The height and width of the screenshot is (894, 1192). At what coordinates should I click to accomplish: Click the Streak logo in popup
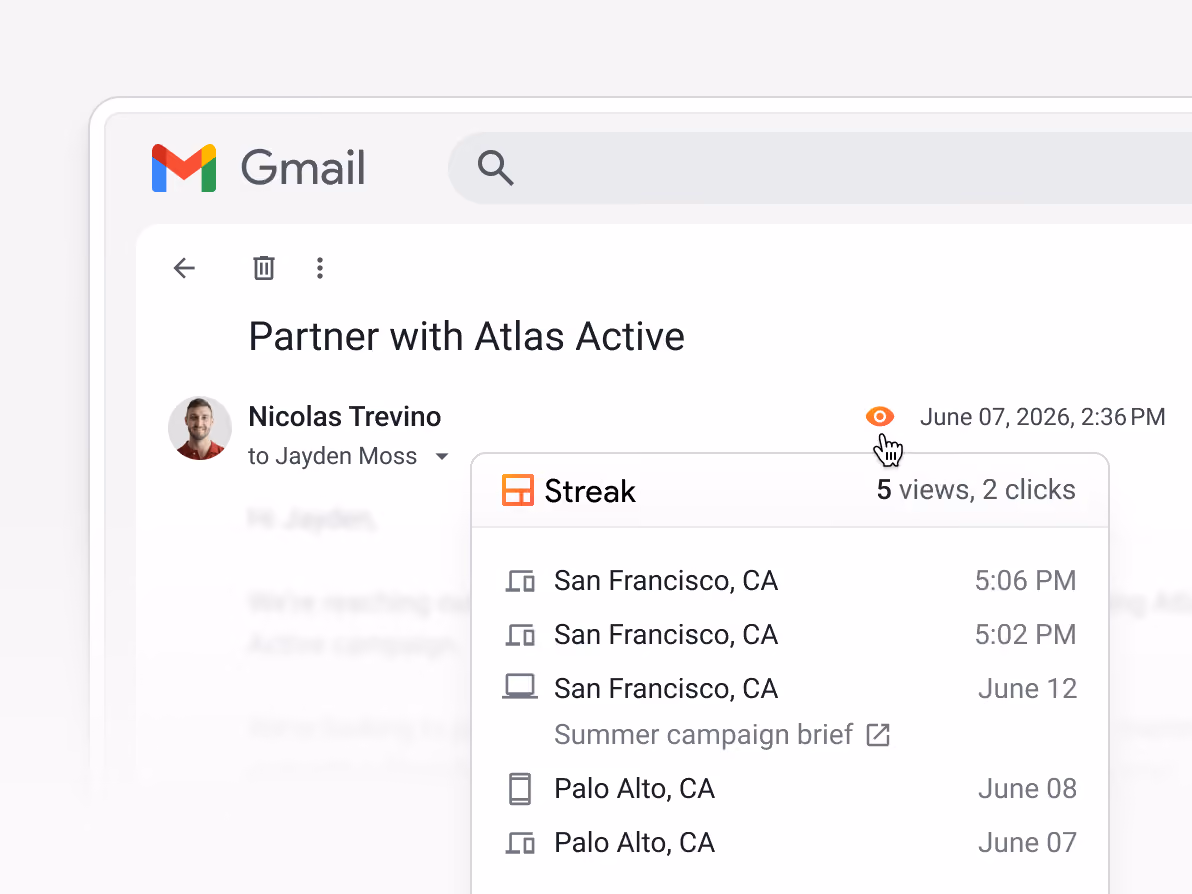569,491
